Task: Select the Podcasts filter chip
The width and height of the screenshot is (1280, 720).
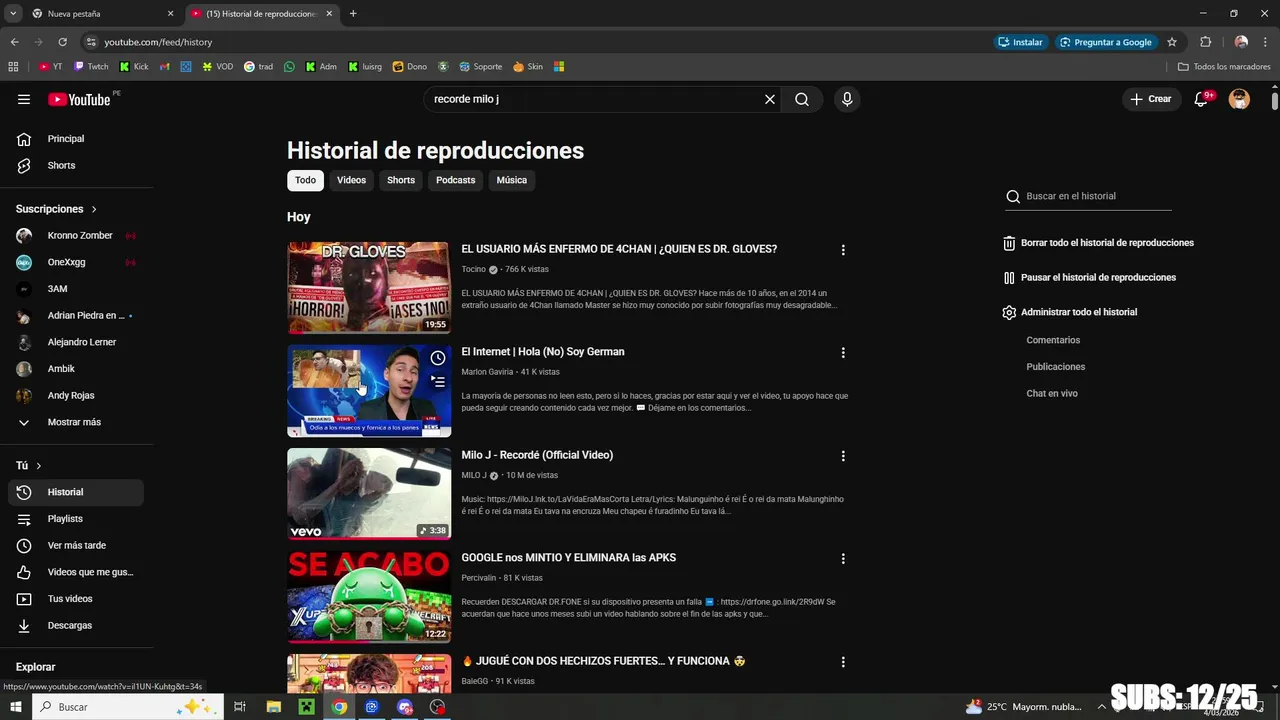Action: [455, 180]
